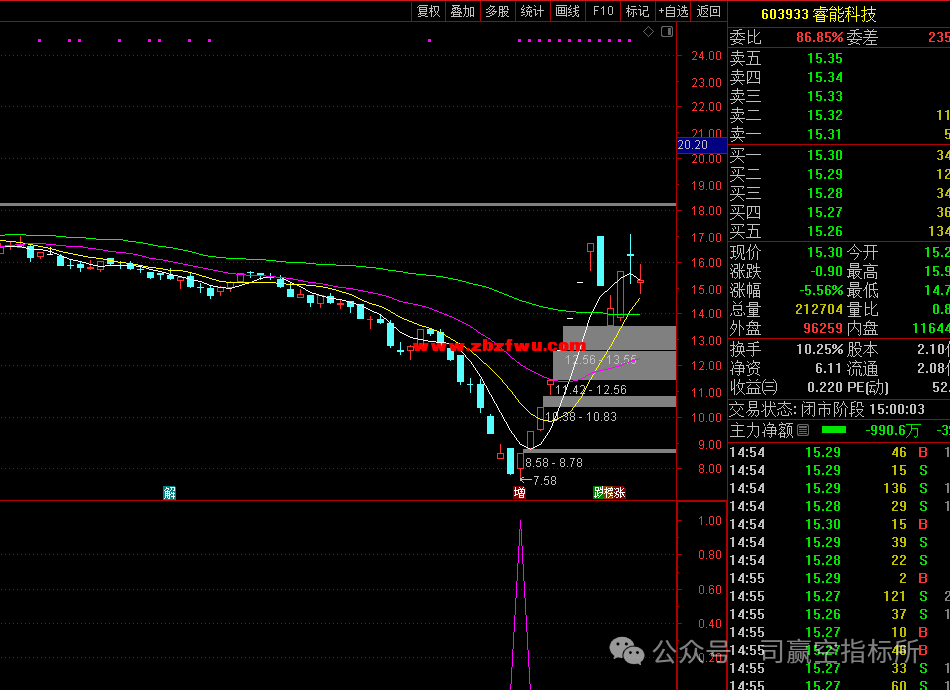Viewport: 950px width, 690px height.
Task: Click the 总量 value 212704
Action: click(x=819, y=310)
